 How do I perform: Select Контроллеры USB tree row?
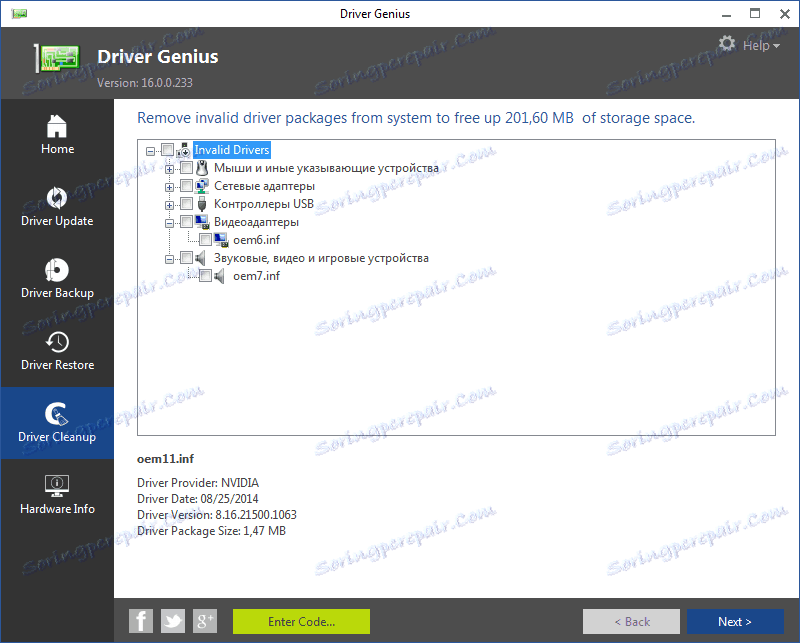(264, 204)
